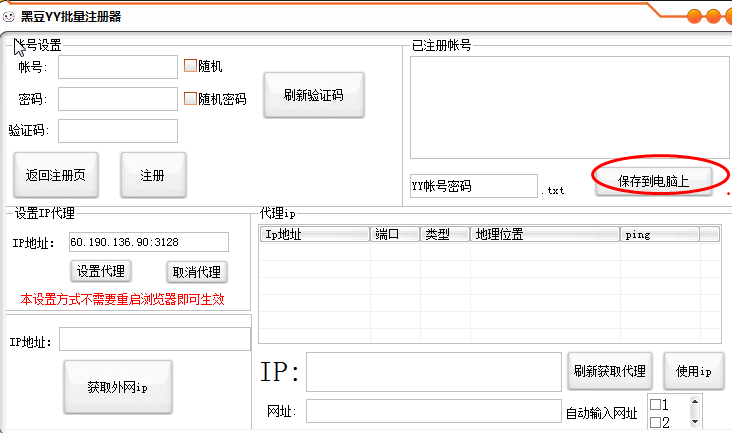The image size is (732, 433).
Task: Click the proxy IP地址 field with 60.190.136.90:3128
Action: 149,242
